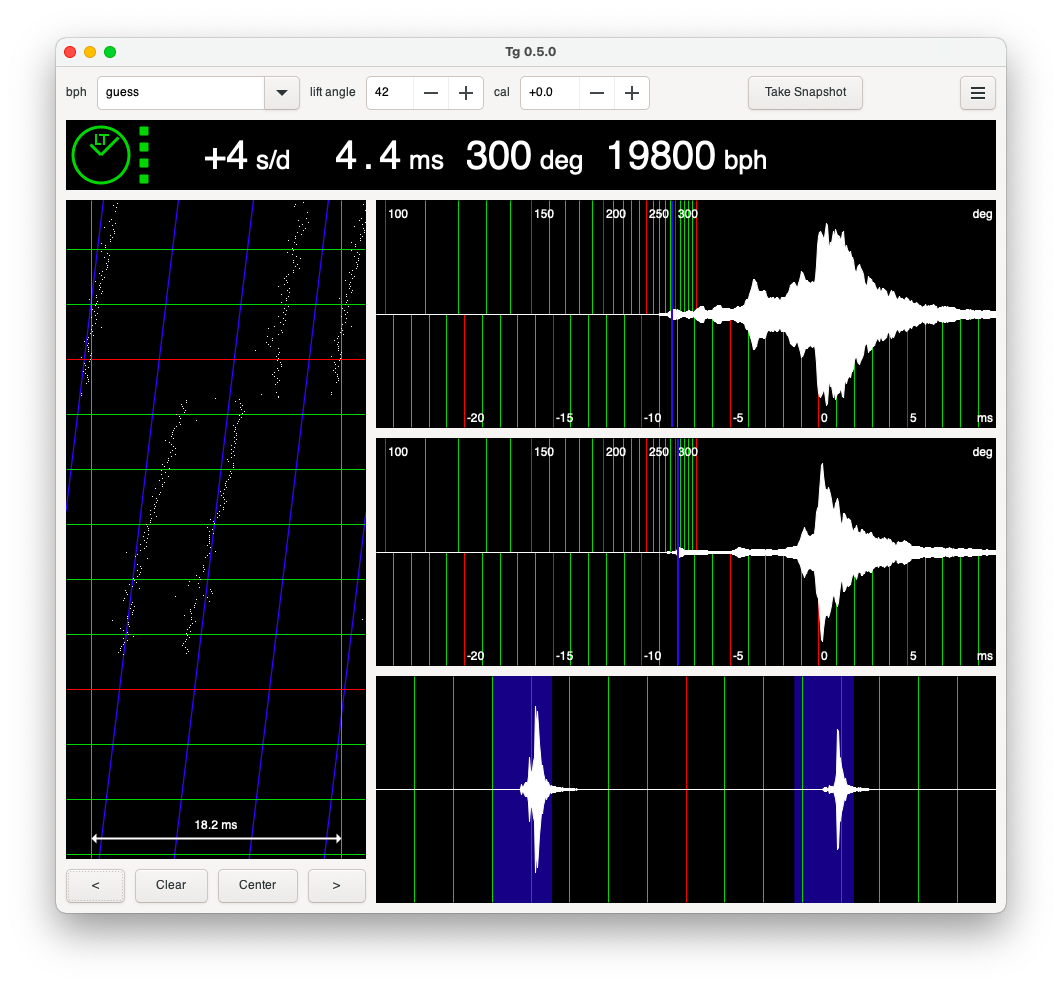Shift the trace left with < button
This screenshot has height=987, width=1062.
(x=95, y=885)
